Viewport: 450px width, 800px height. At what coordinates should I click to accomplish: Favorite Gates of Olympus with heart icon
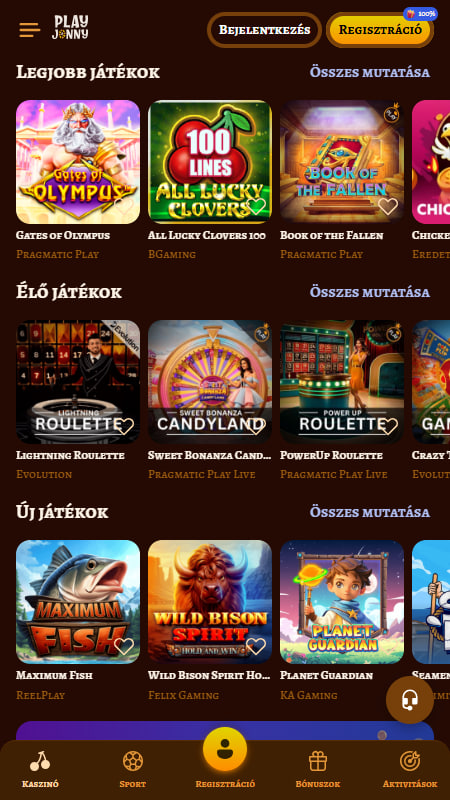click(123, 207)
